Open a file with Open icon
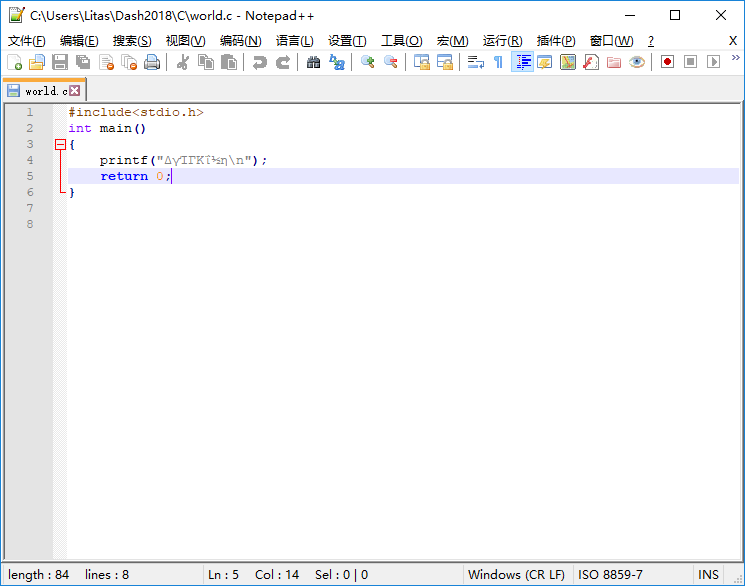This screenshot has width=745, height=586. pos(37,62)
